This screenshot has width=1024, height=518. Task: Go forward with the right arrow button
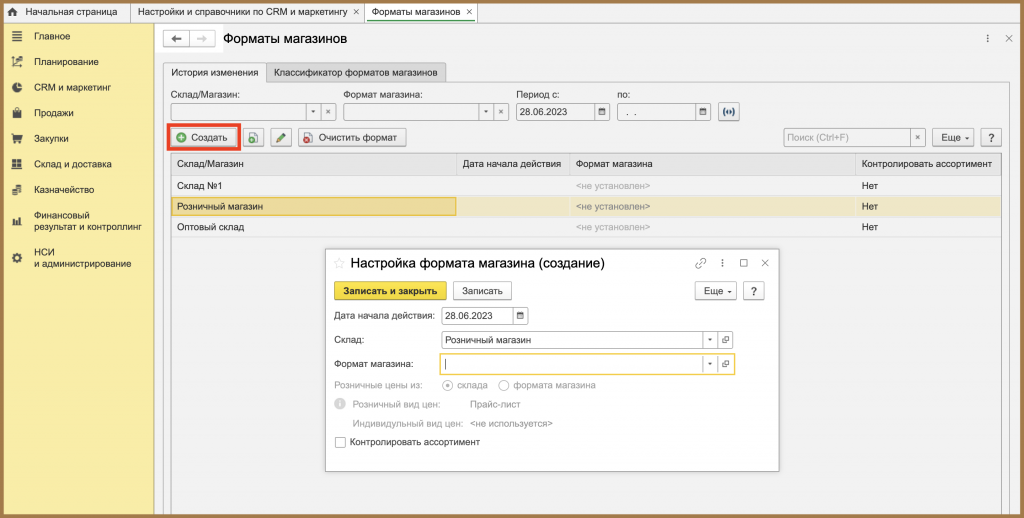click(x=202, y=39)
